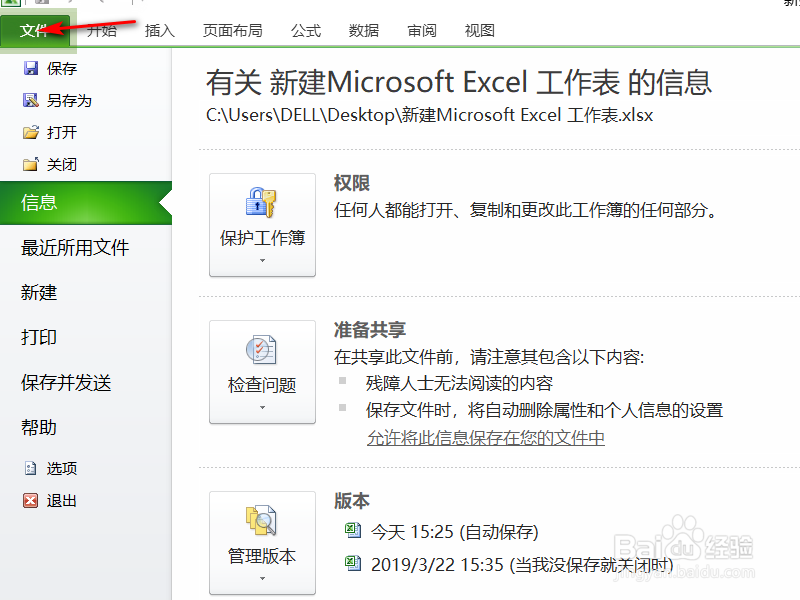This screenshot has height=600, width=800.
Task: Click the 关闭 menu label
Action: [62, 164]
